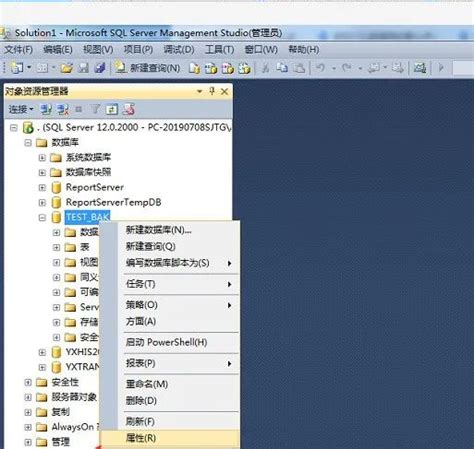
Task: Toggle the auto-hide pin of 对象资源管理器
Action: coord(212,91)
